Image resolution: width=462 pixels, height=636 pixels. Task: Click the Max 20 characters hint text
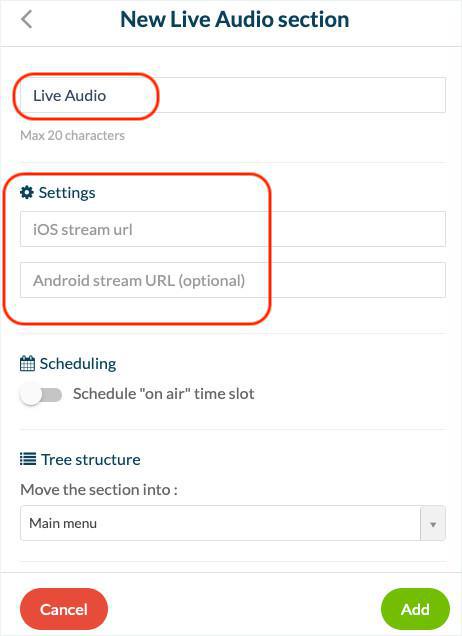pos(73,135)
